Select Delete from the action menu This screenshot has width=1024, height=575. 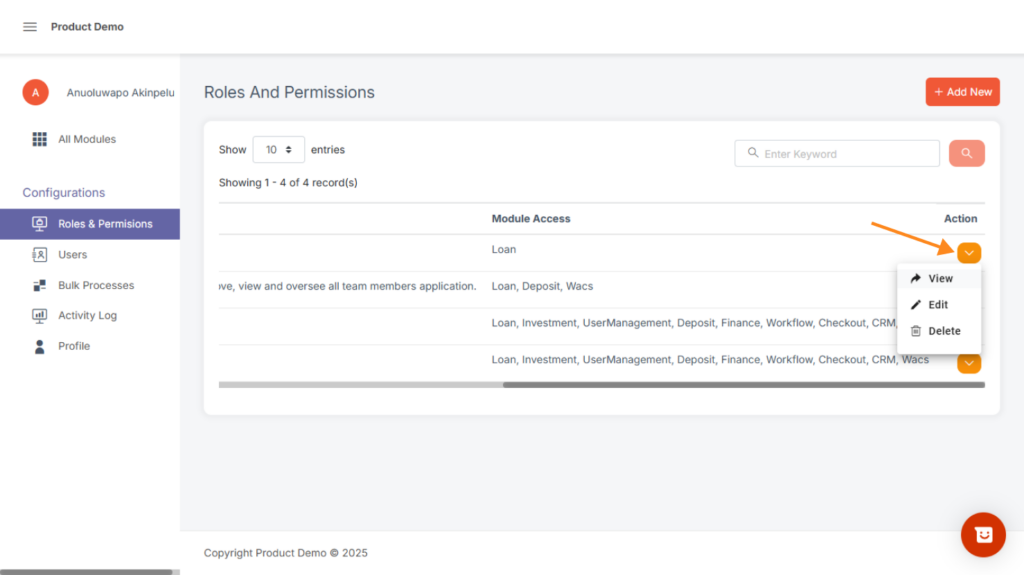point(943,331)
